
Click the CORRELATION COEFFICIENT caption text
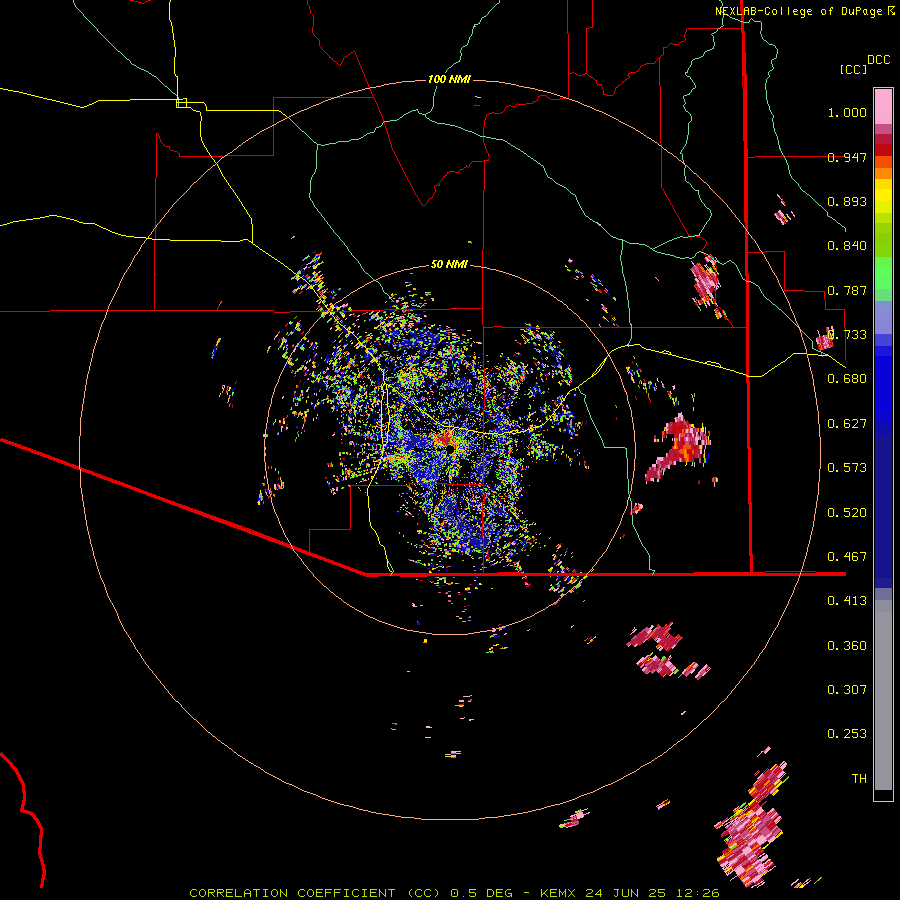pos(292,893)
